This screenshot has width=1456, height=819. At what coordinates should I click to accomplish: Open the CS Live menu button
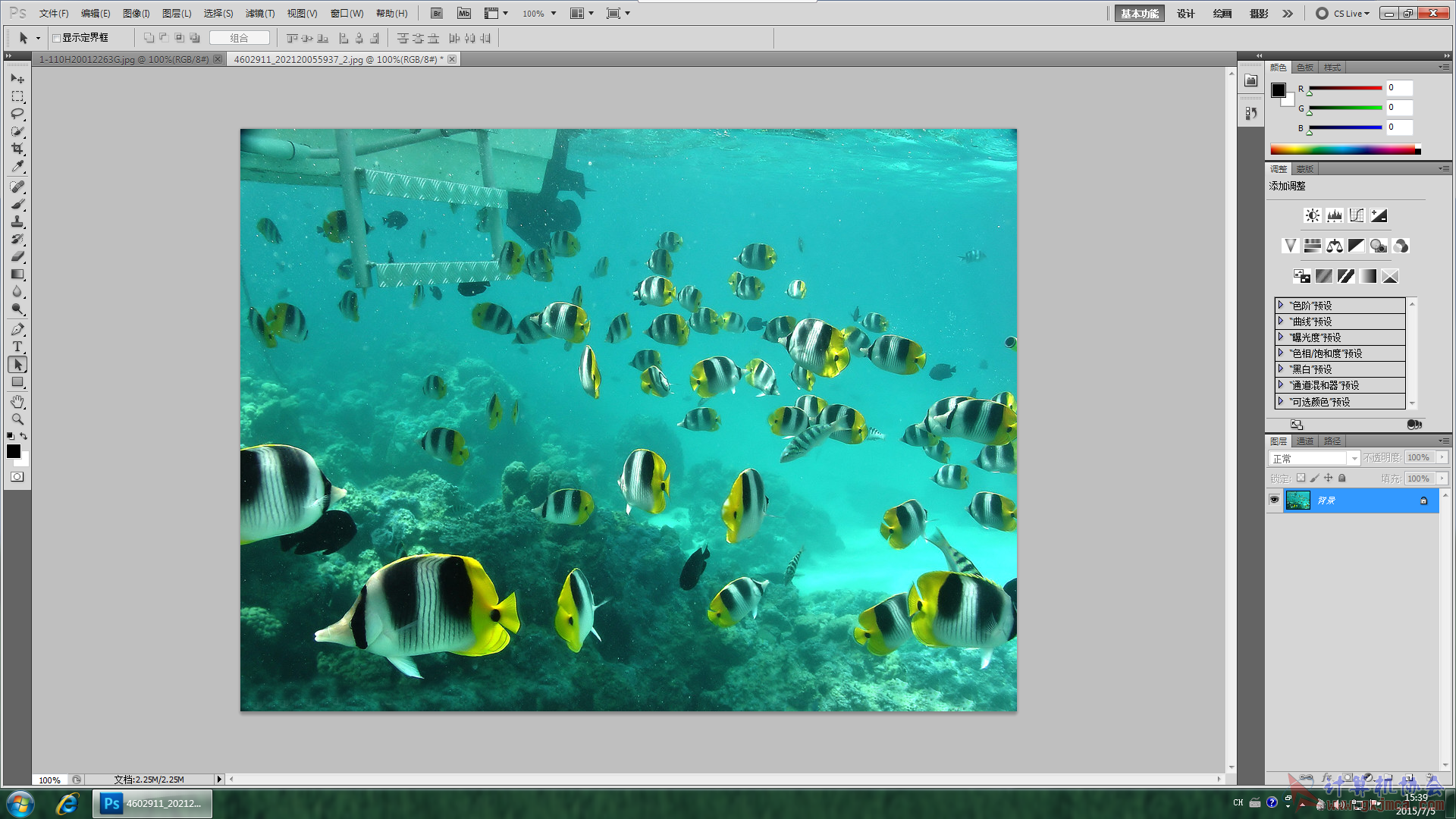[x=1343, y=14]
